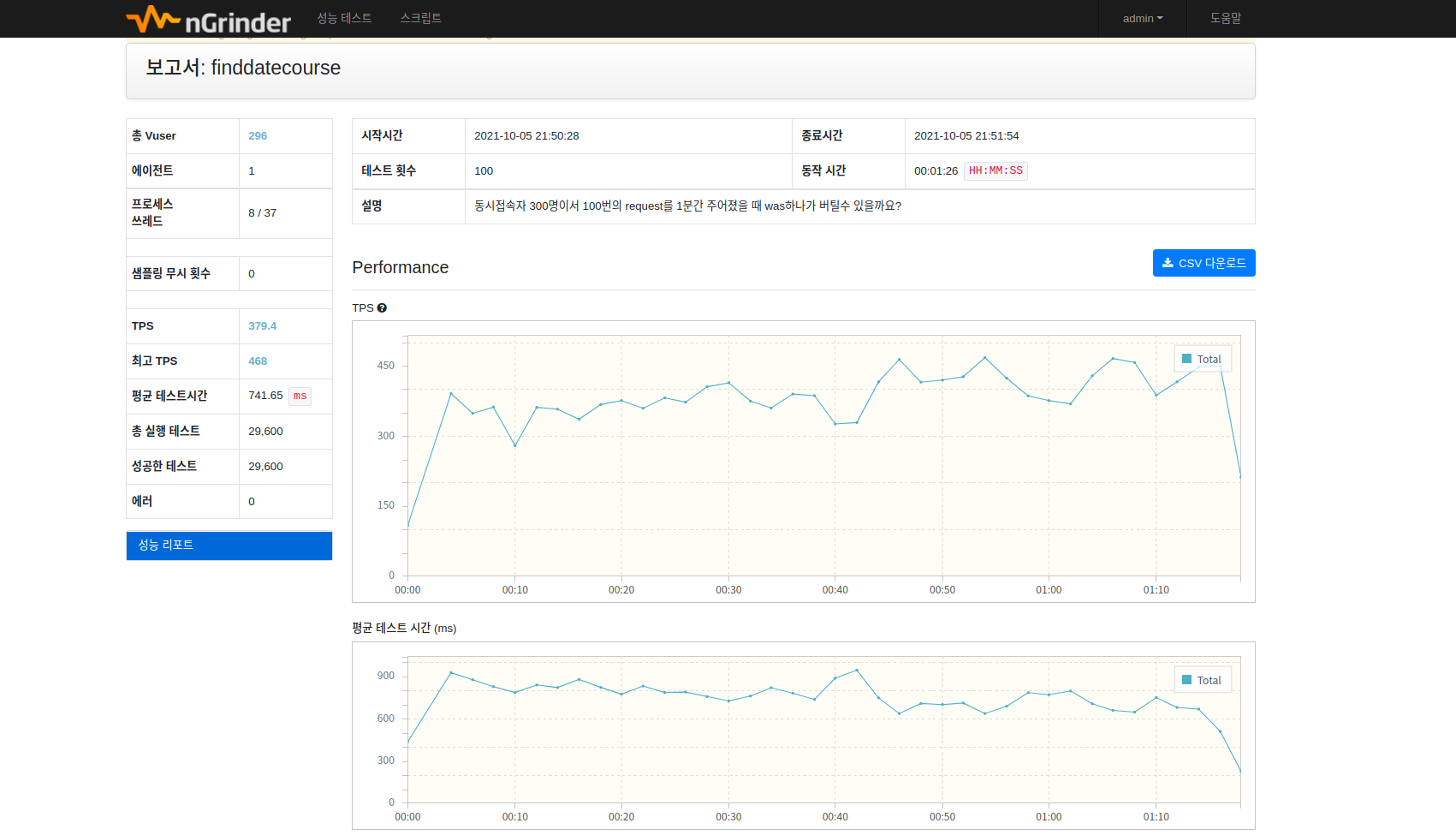Click the 에러 count value 0
The height and width of the screenshot is (835, 1456).
click(x=252, y=502)
